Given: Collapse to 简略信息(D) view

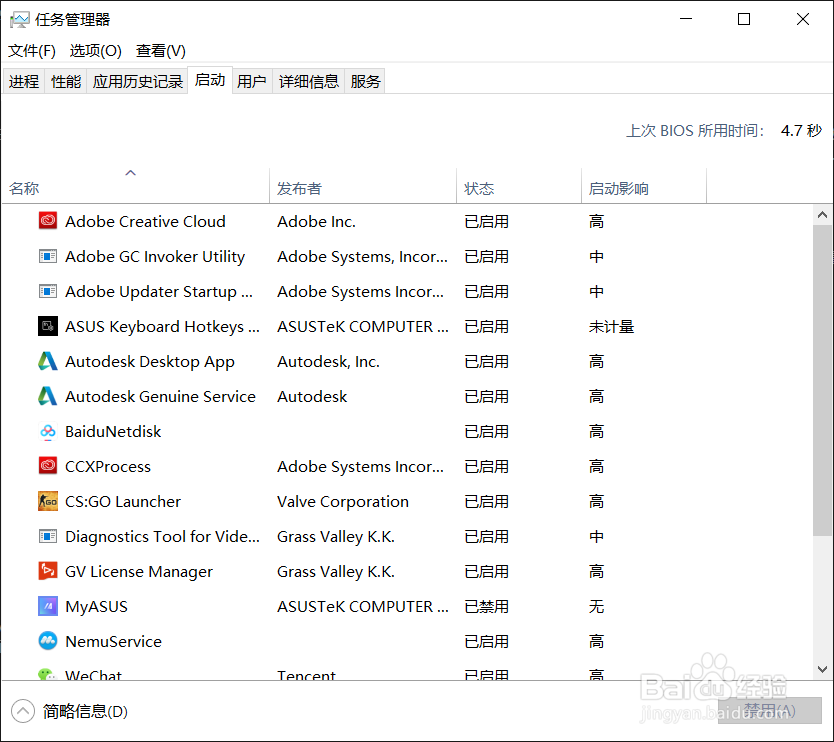Looking at the screenshot, I should (70, 711).
